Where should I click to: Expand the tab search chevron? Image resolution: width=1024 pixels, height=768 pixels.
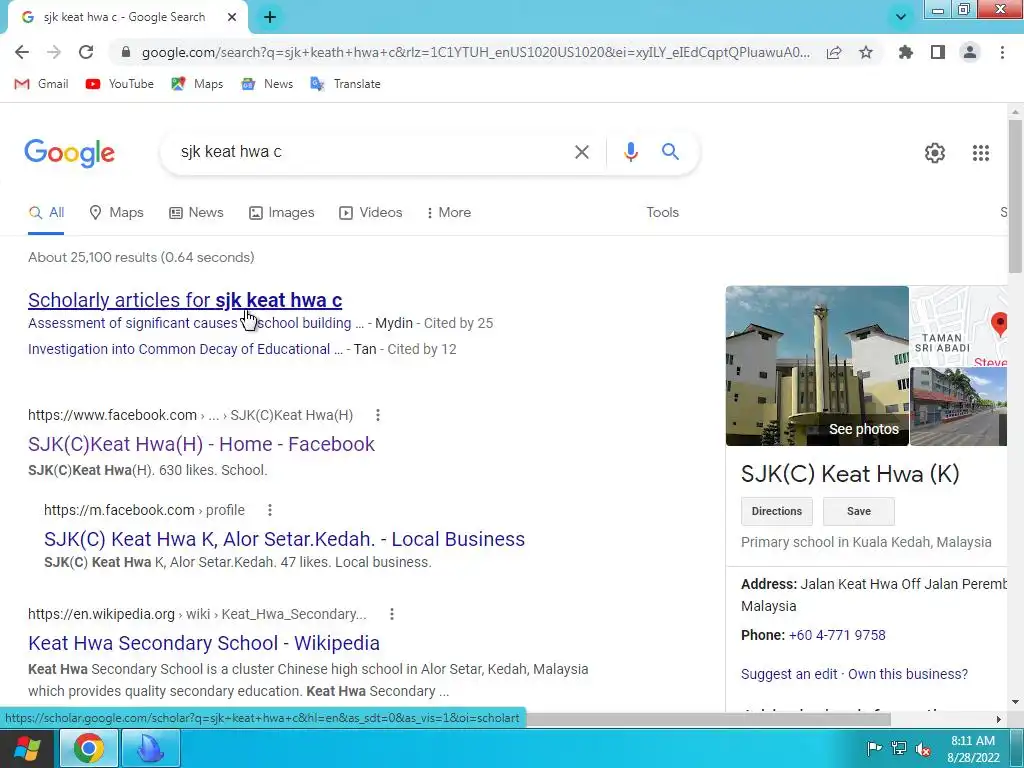pos(901,17)
